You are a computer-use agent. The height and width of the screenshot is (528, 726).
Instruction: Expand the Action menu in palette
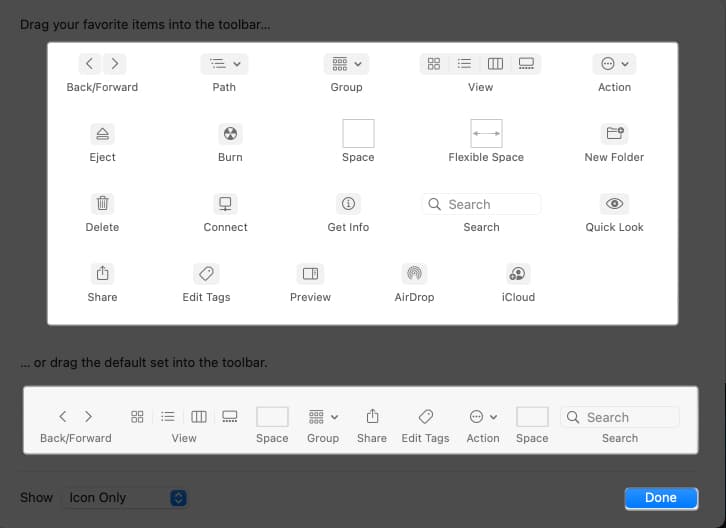tap(614, 64)
